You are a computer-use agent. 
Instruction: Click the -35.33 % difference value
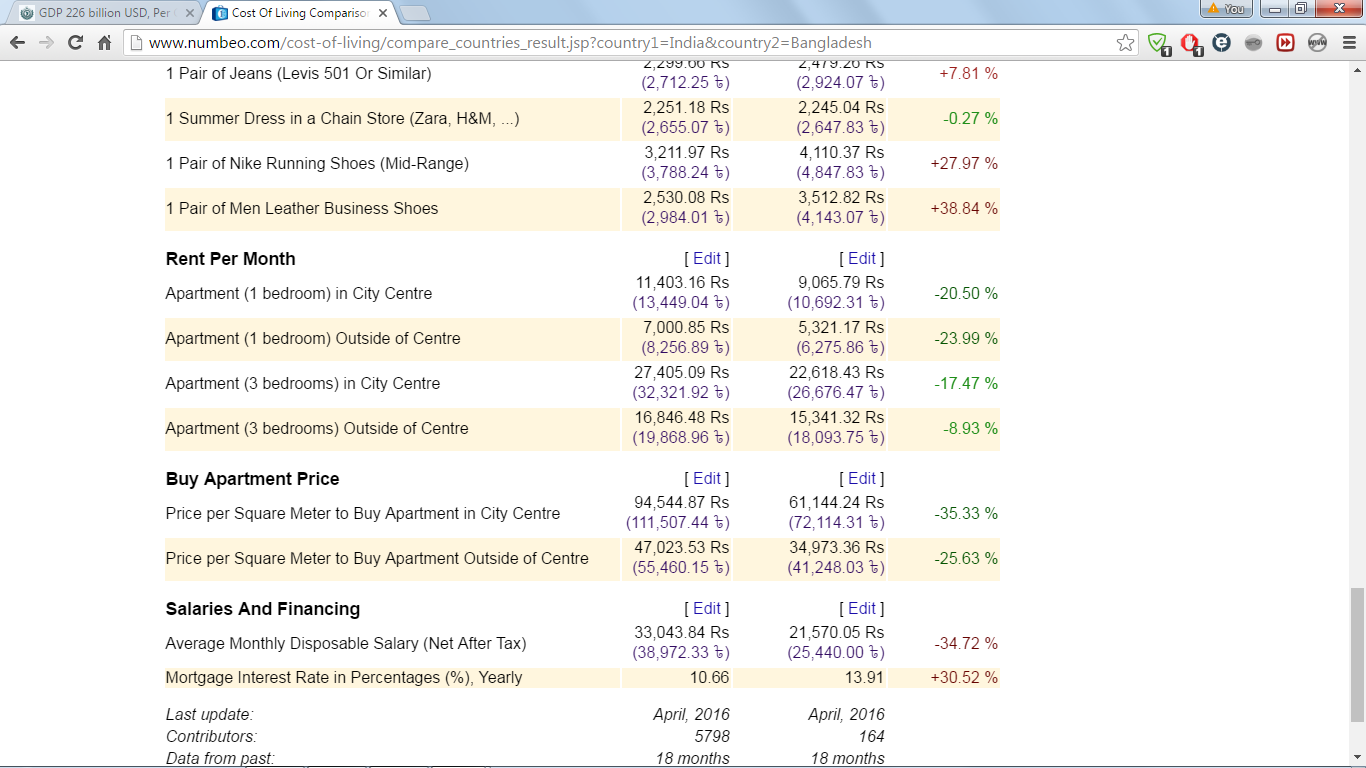pyautogui.click(x=966, y=513)
